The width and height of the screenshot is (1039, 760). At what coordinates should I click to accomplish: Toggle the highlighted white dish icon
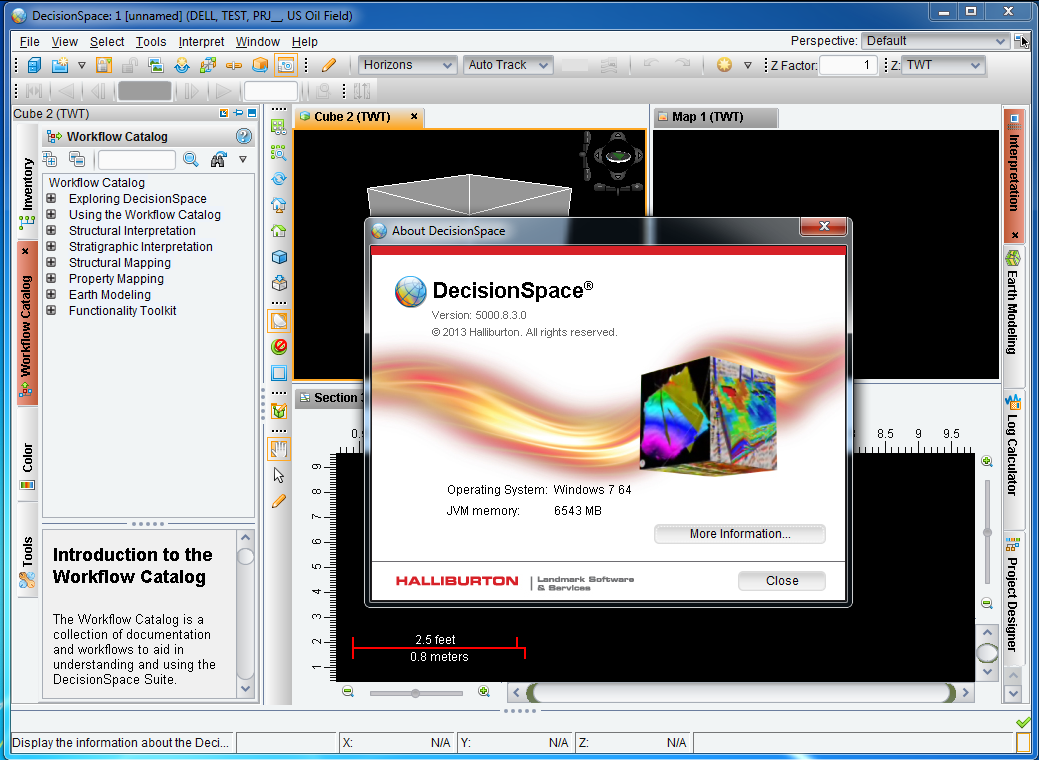[279, 321]
